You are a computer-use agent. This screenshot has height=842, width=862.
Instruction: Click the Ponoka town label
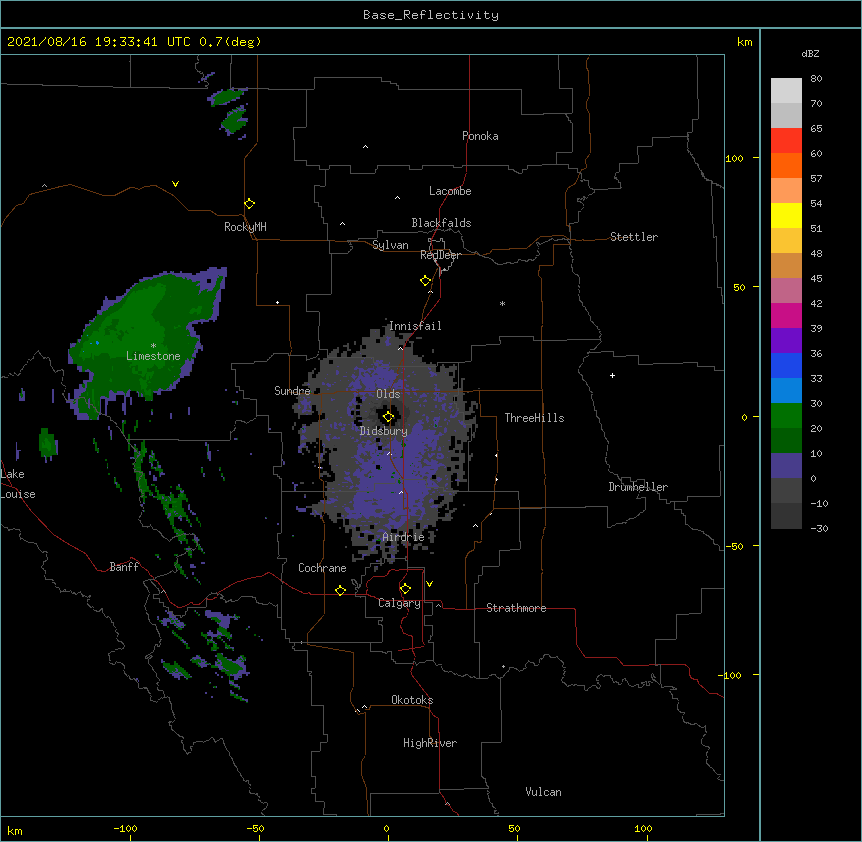point(480,136)
